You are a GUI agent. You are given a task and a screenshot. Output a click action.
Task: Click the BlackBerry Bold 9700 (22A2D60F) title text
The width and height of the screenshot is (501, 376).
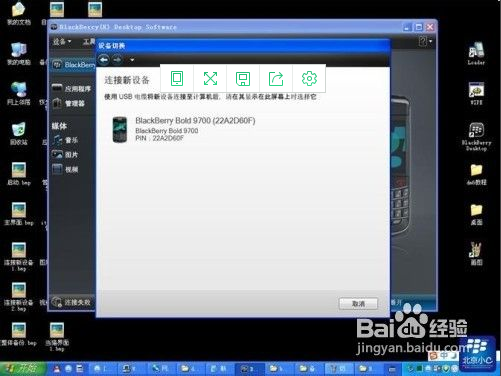[x=195, y=120]
